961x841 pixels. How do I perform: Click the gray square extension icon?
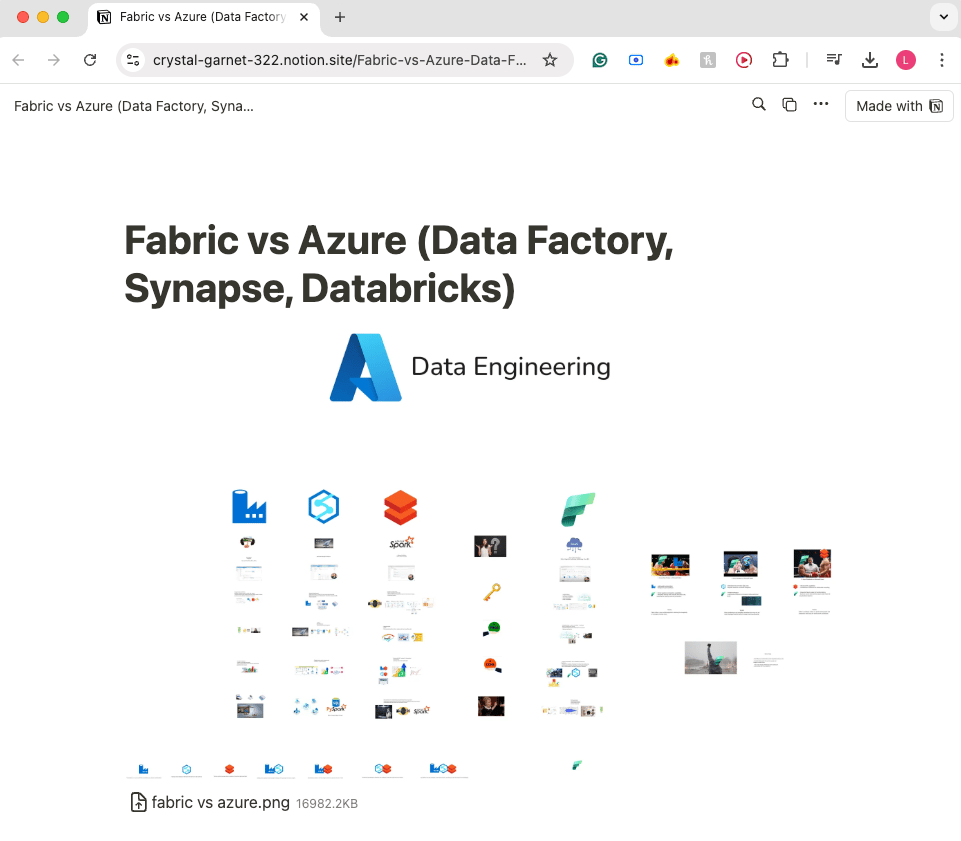click(708, 60)
